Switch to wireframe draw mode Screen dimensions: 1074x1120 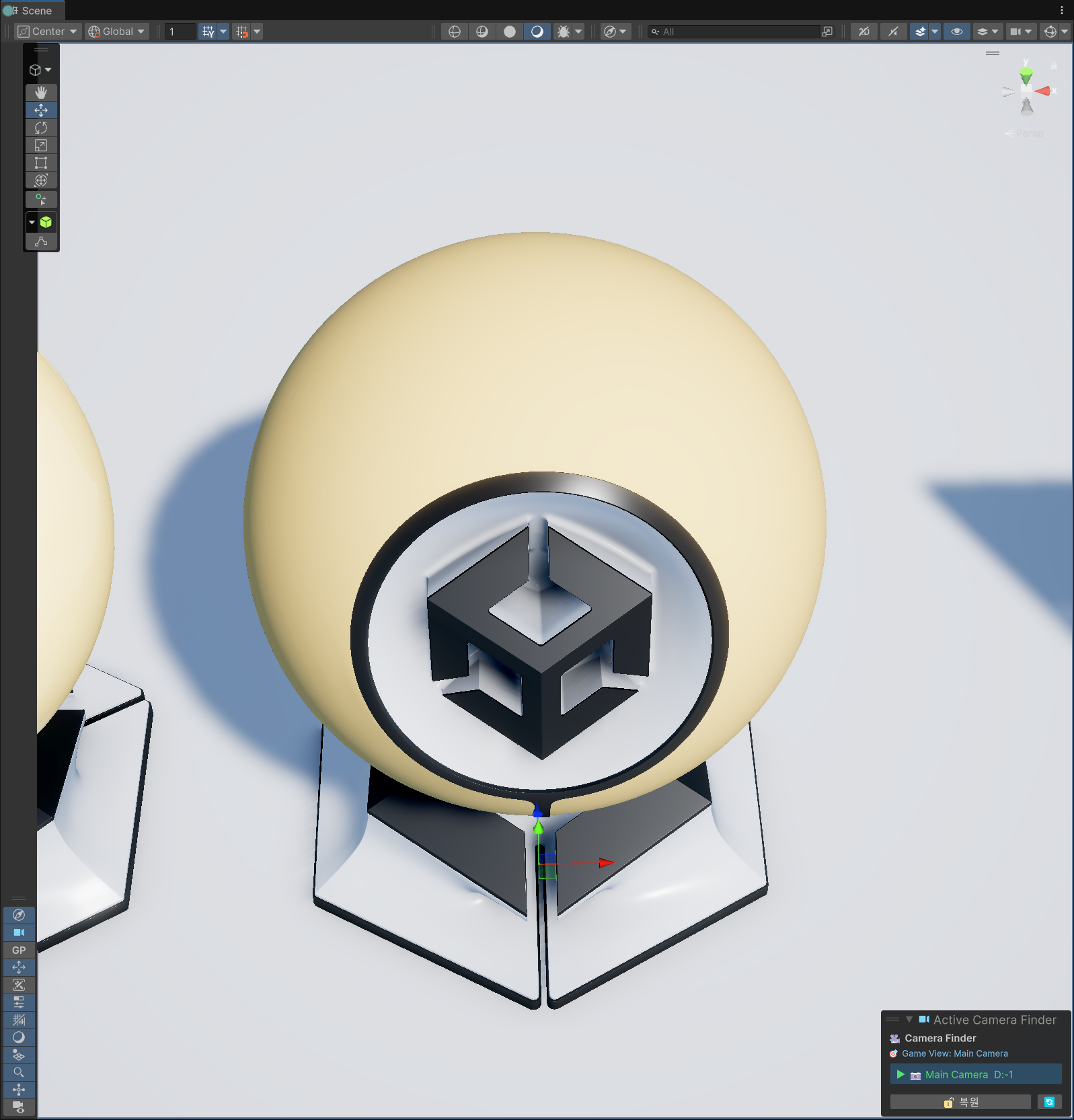pyautogui.click(x=455, y=32)
